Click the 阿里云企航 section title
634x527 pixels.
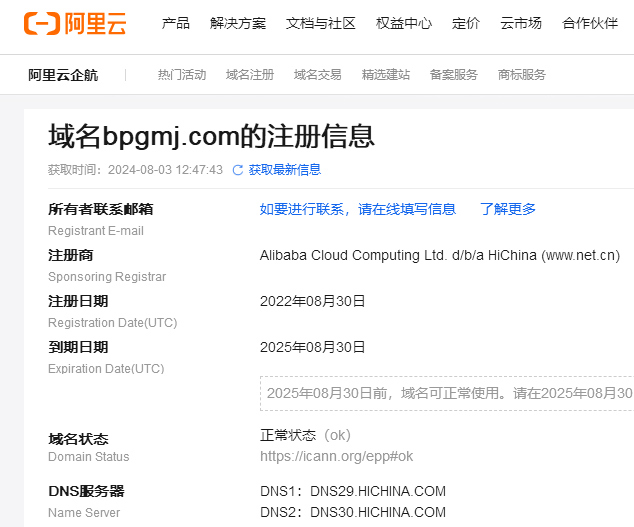click(x=63, y=75)
